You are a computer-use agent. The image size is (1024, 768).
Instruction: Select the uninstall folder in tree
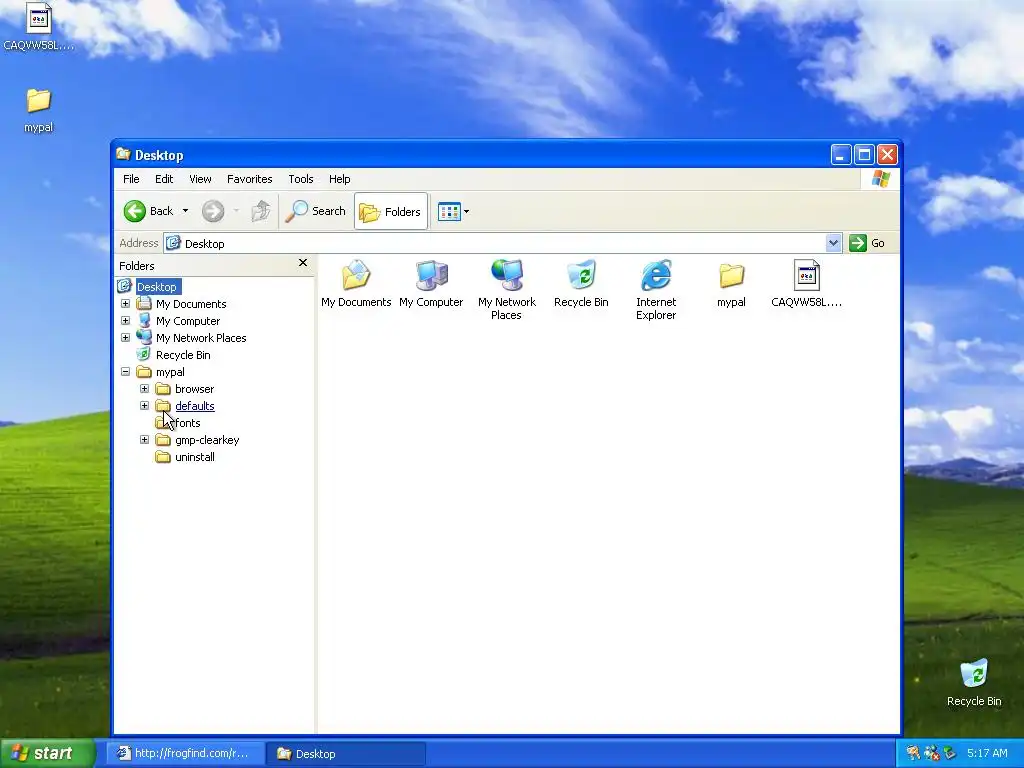pos(195,456)
